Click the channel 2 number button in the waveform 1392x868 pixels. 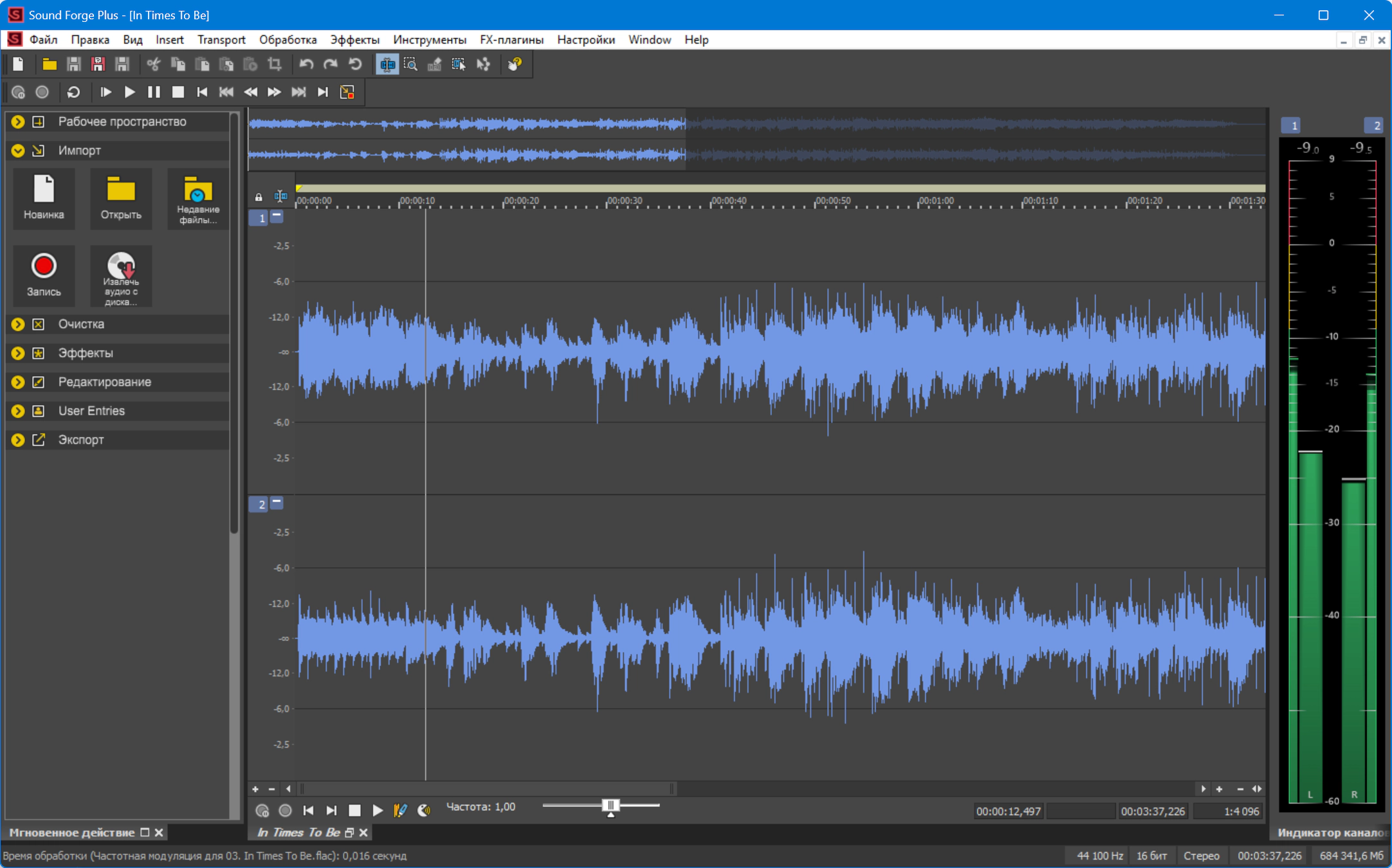[259, 505]
